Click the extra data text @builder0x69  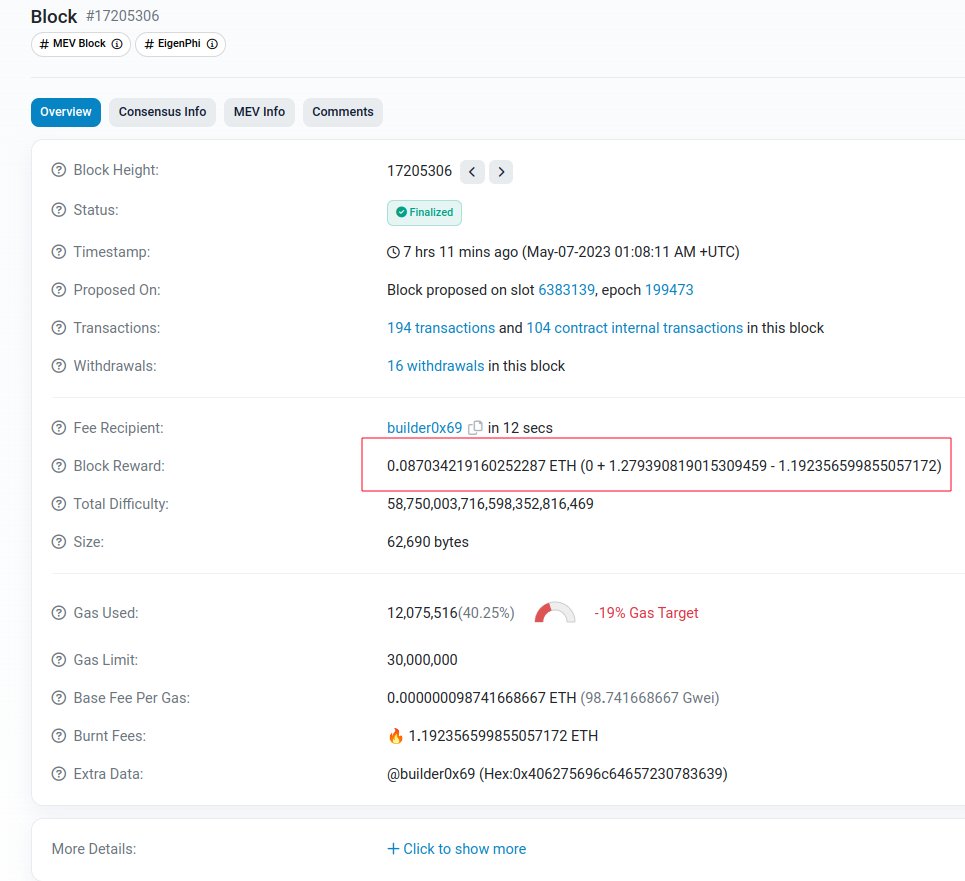(x=431, y=774)
